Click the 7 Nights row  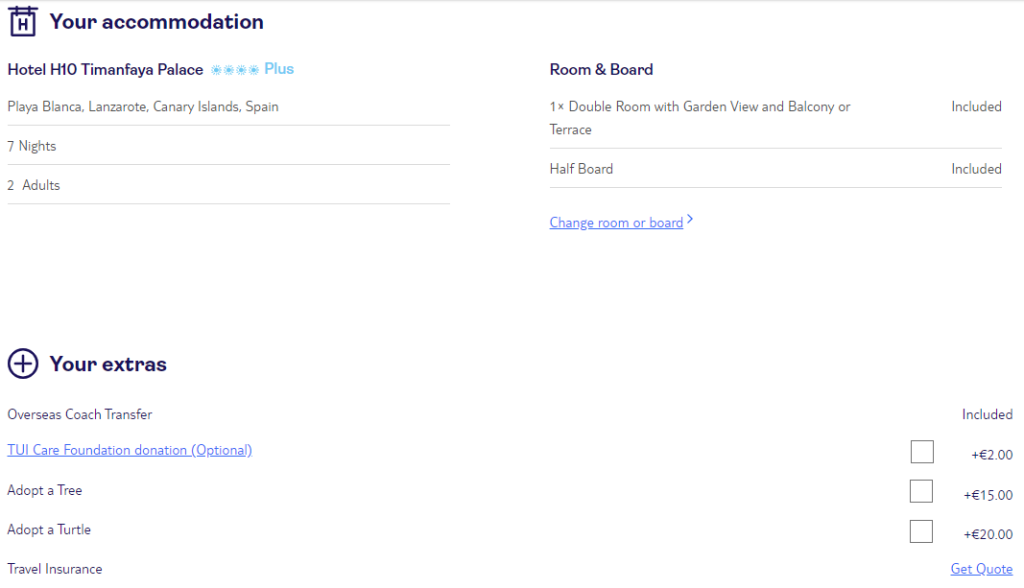click(229, 146)
